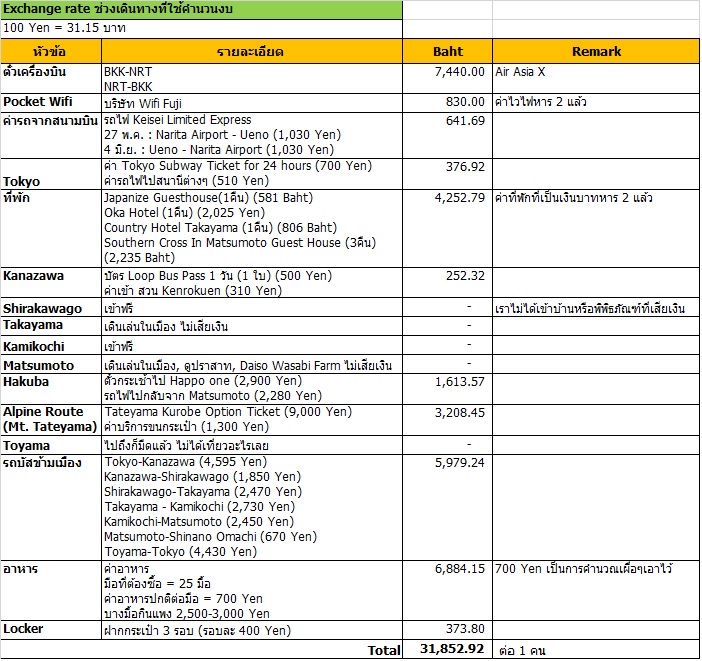Image resolution: width=702 pixels, height=661 pixels.
Task: Select the 'Hakuba' row label
Action: [51, 389]
